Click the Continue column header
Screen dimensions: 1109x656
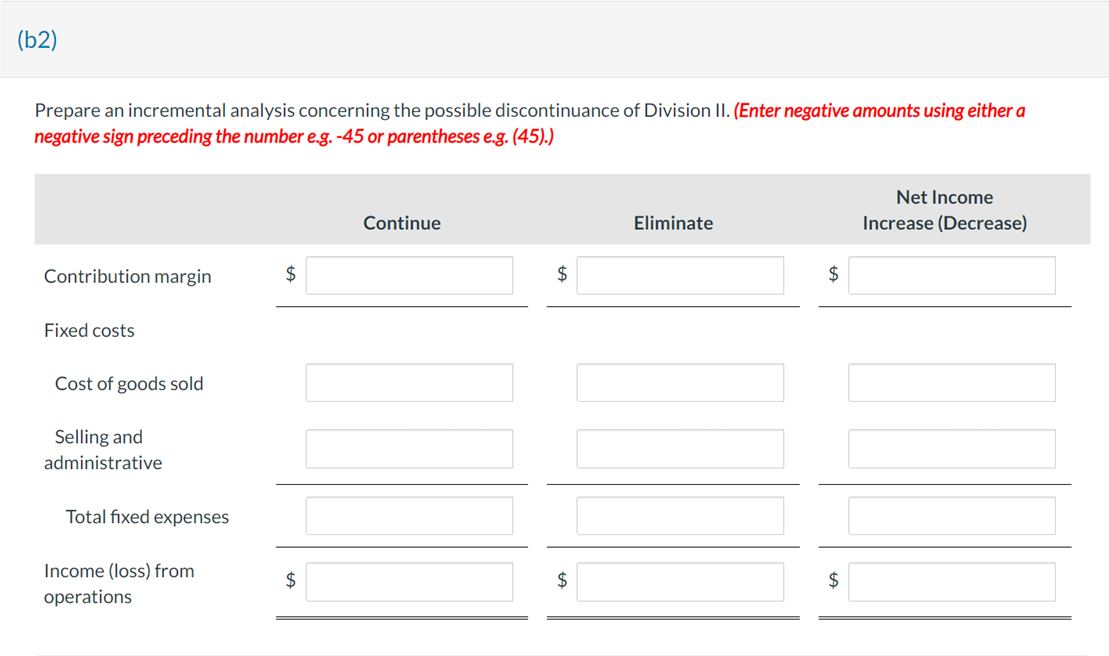pyautogui.click(x=401, y=223)
